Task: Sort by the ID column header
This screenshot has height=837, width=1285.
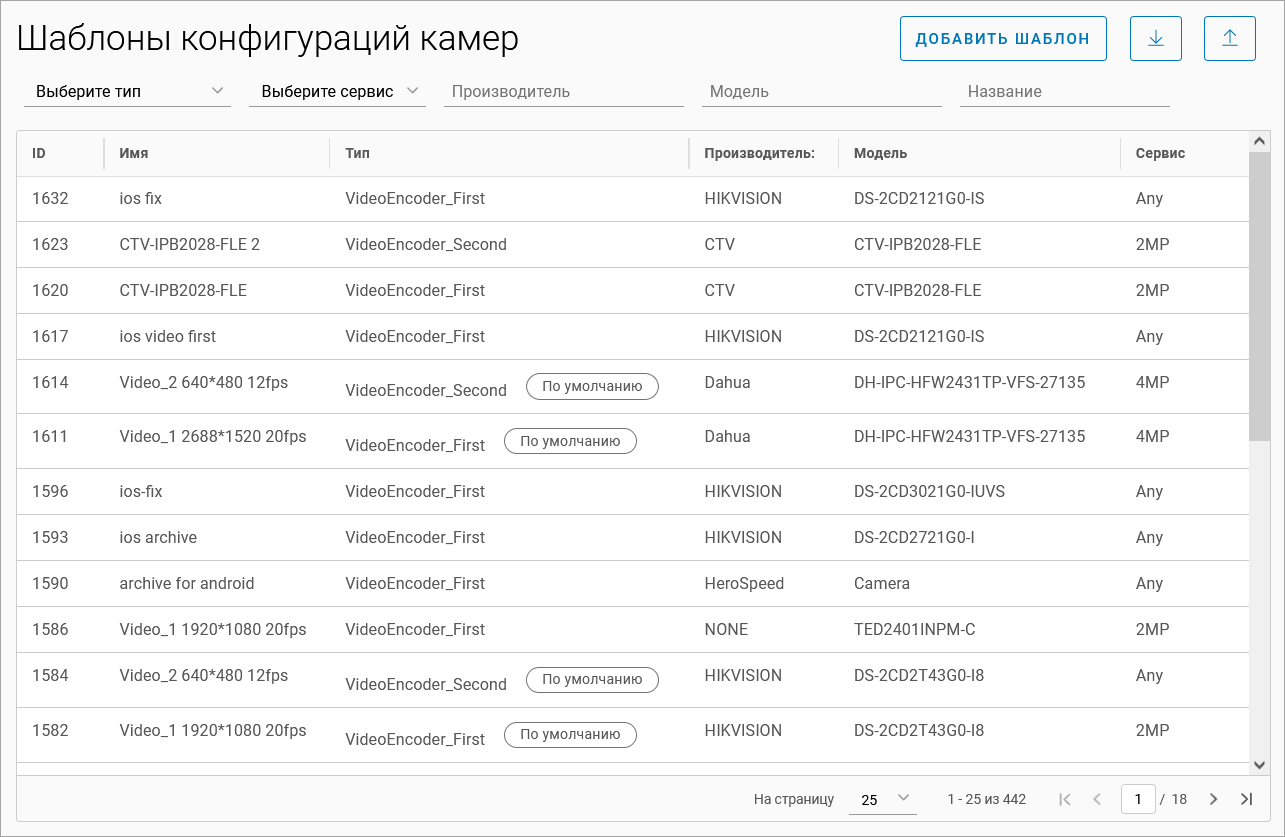Action: (39, 154)
